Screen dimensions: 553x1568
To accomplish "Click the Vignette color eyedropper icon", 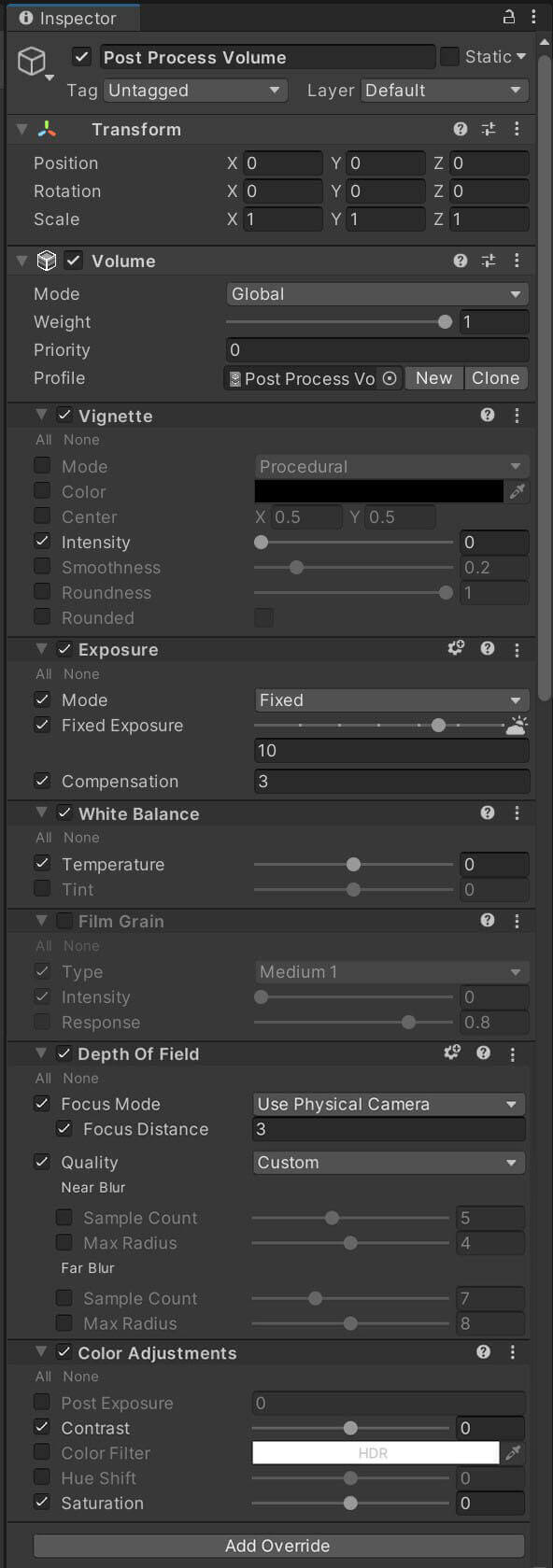I will click(517, 491).
